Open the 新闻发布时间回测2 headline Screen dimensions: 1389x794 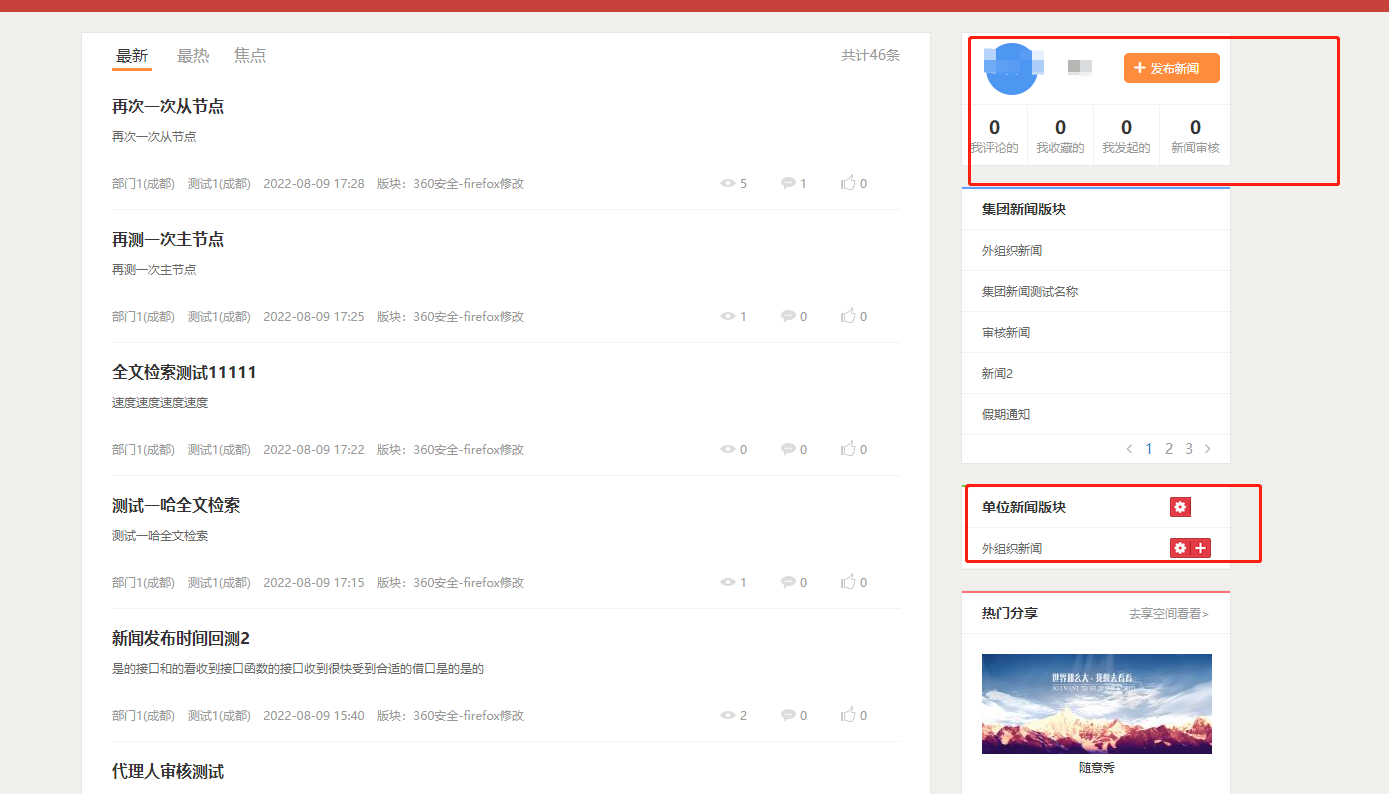(181, 638)
